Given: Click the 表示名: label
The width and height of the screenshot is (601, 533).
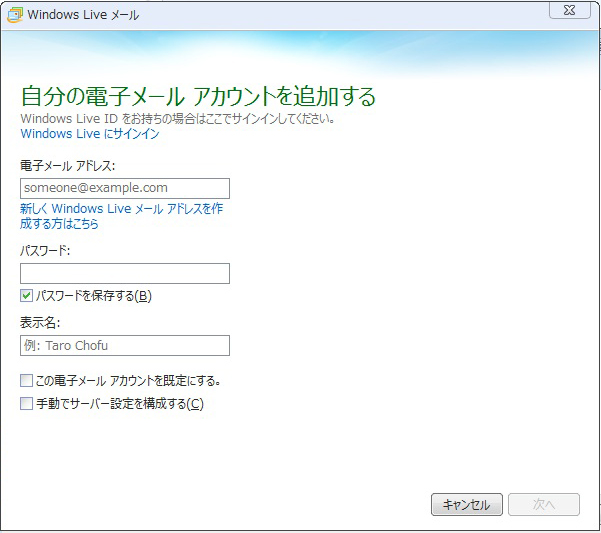Looking at the screenshot, I should click(x=40, y=323).
